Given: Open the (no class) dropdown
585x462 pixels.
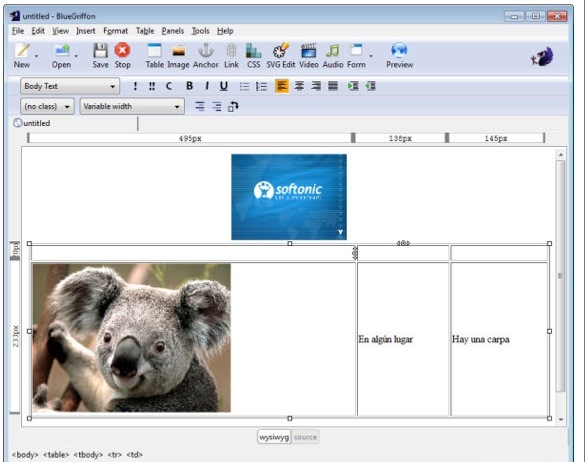Looking at the screenshot, I should [47, 106].
